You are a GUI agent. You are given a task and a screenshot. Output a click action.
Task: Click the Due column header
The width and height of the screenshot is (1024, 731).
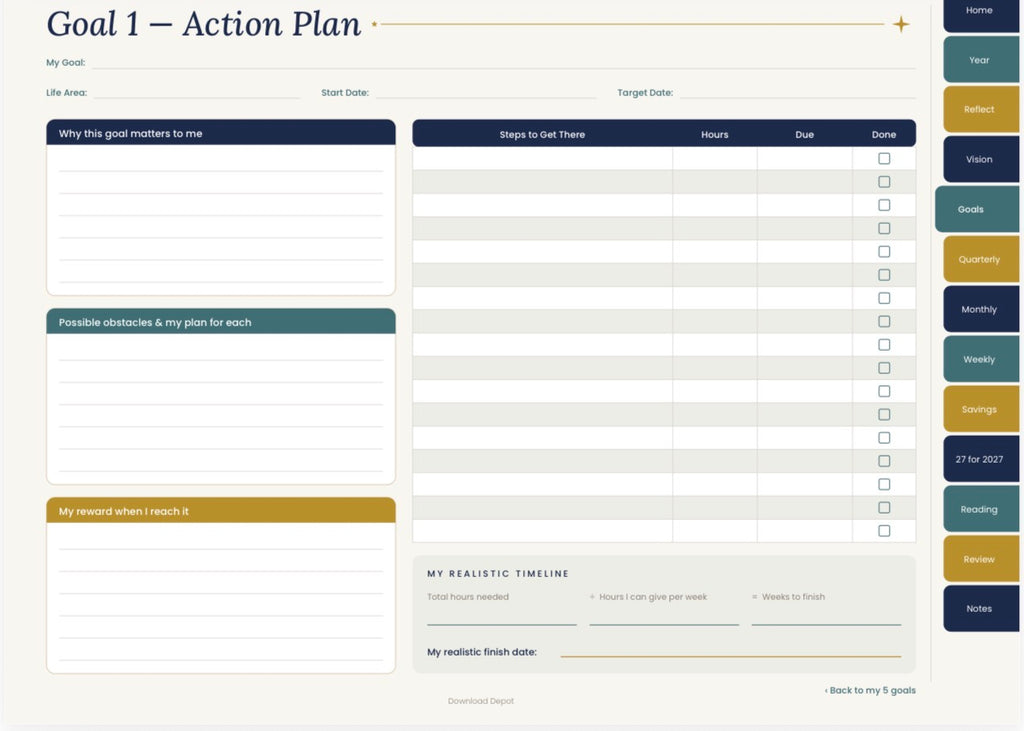pos(805,135)
